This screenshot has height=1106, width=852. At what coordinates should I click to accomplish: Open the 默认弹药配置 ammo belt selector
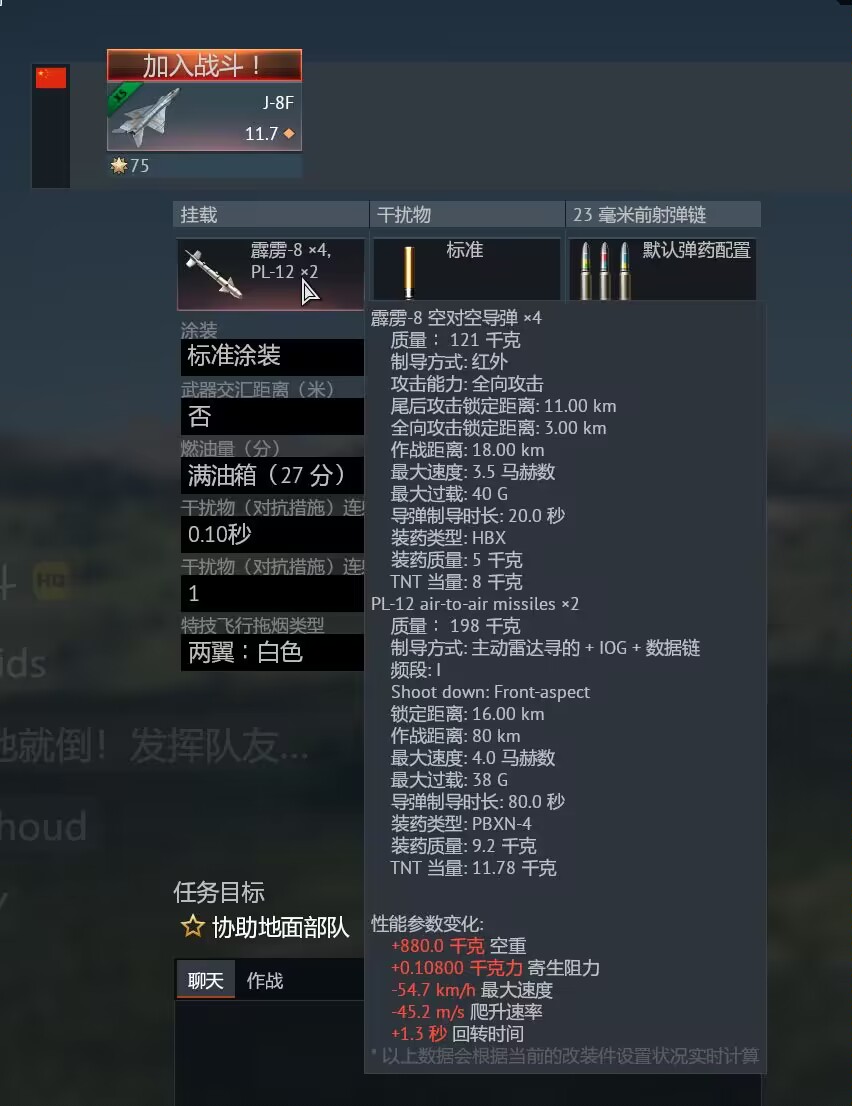[663, 269]
